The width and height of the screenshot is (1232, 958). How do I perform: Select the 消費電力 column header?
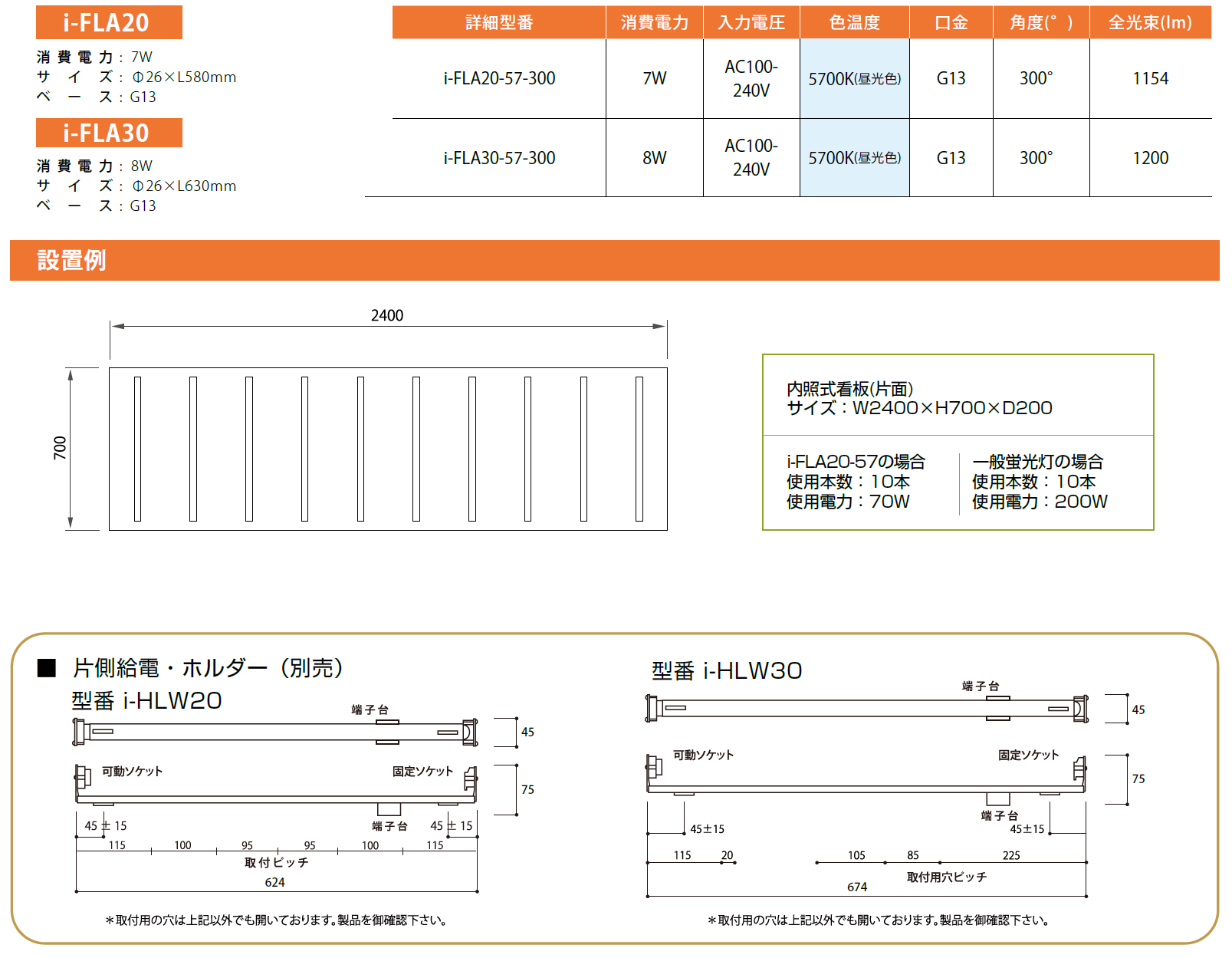pyautogui.click(x=655, y=22)
